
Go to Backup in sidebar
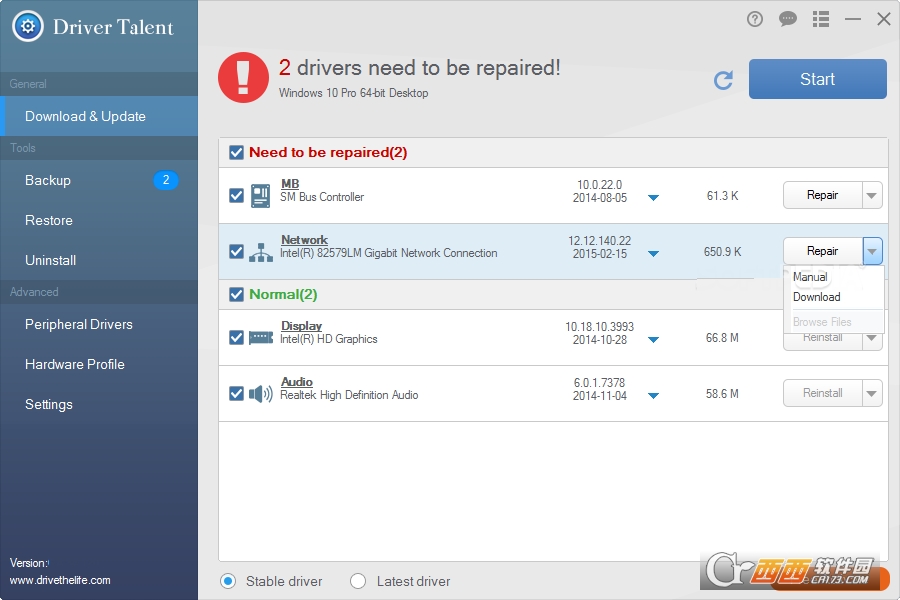99,180
